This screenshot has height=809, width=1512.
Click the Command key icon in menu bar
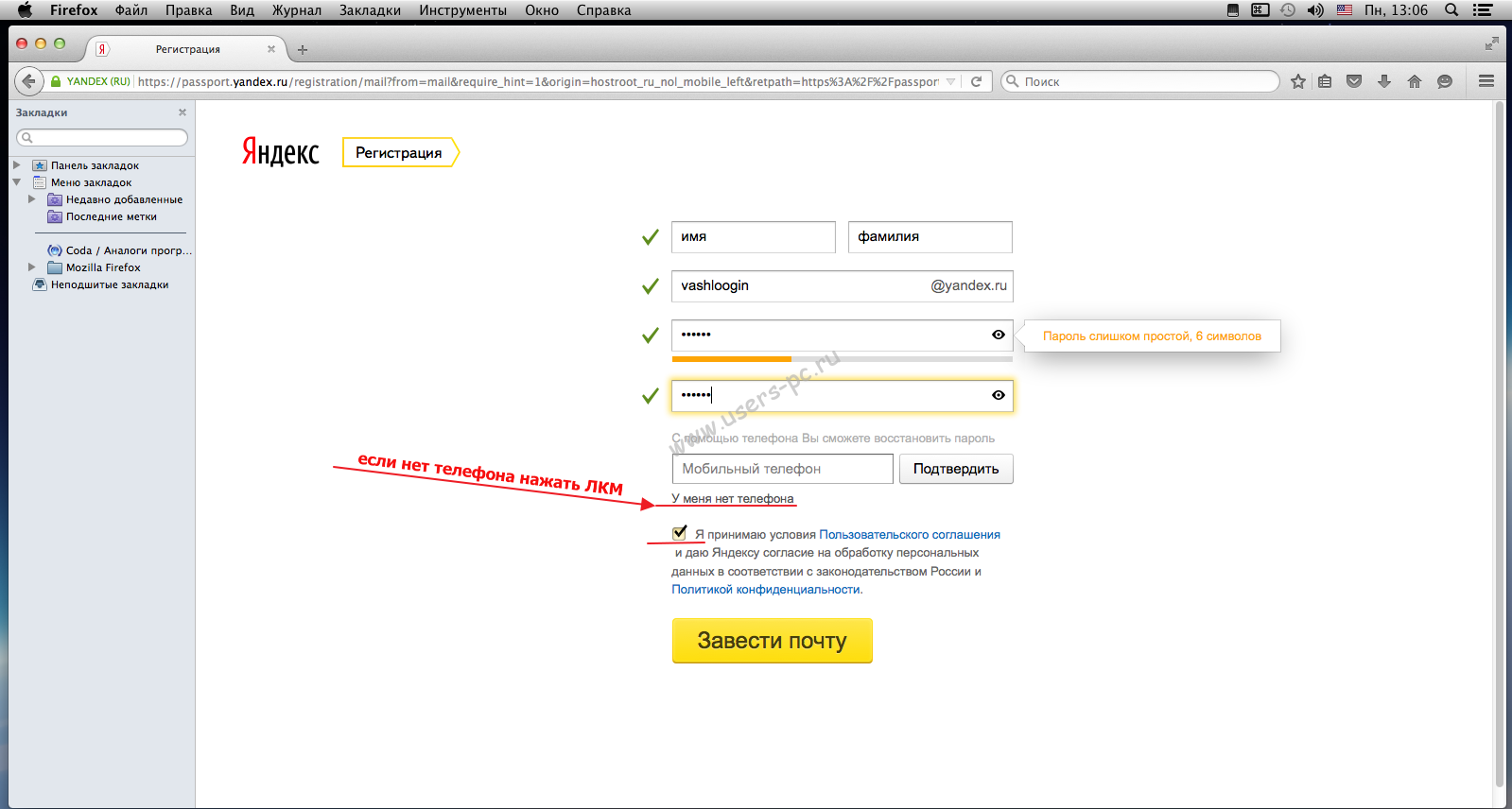tap(1260, 10)
